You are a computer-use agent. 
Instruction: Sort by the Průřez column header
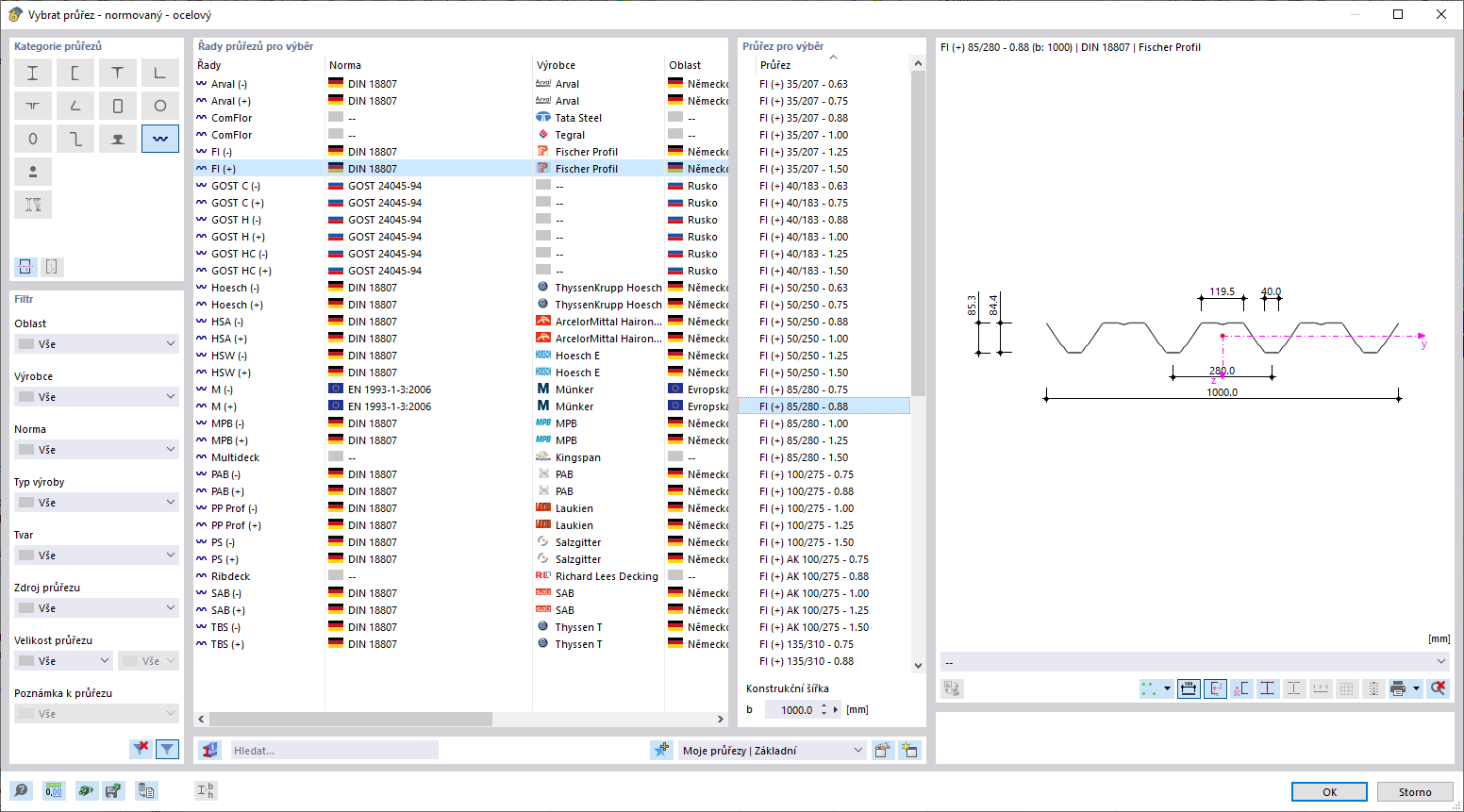(833, 65)
